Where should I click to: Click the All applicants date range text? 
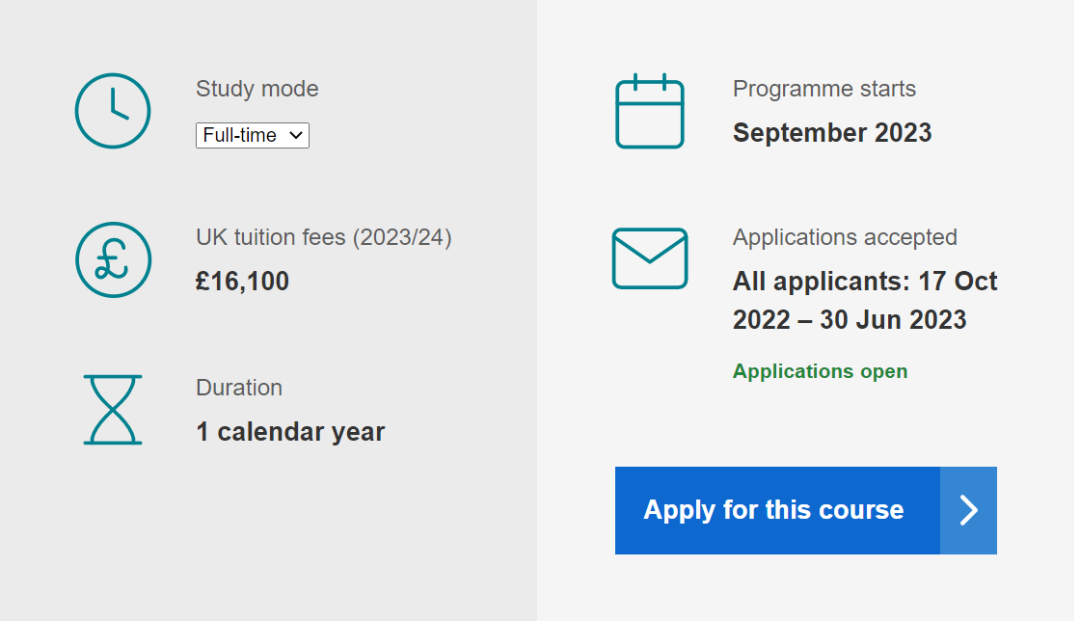point(865,300)
